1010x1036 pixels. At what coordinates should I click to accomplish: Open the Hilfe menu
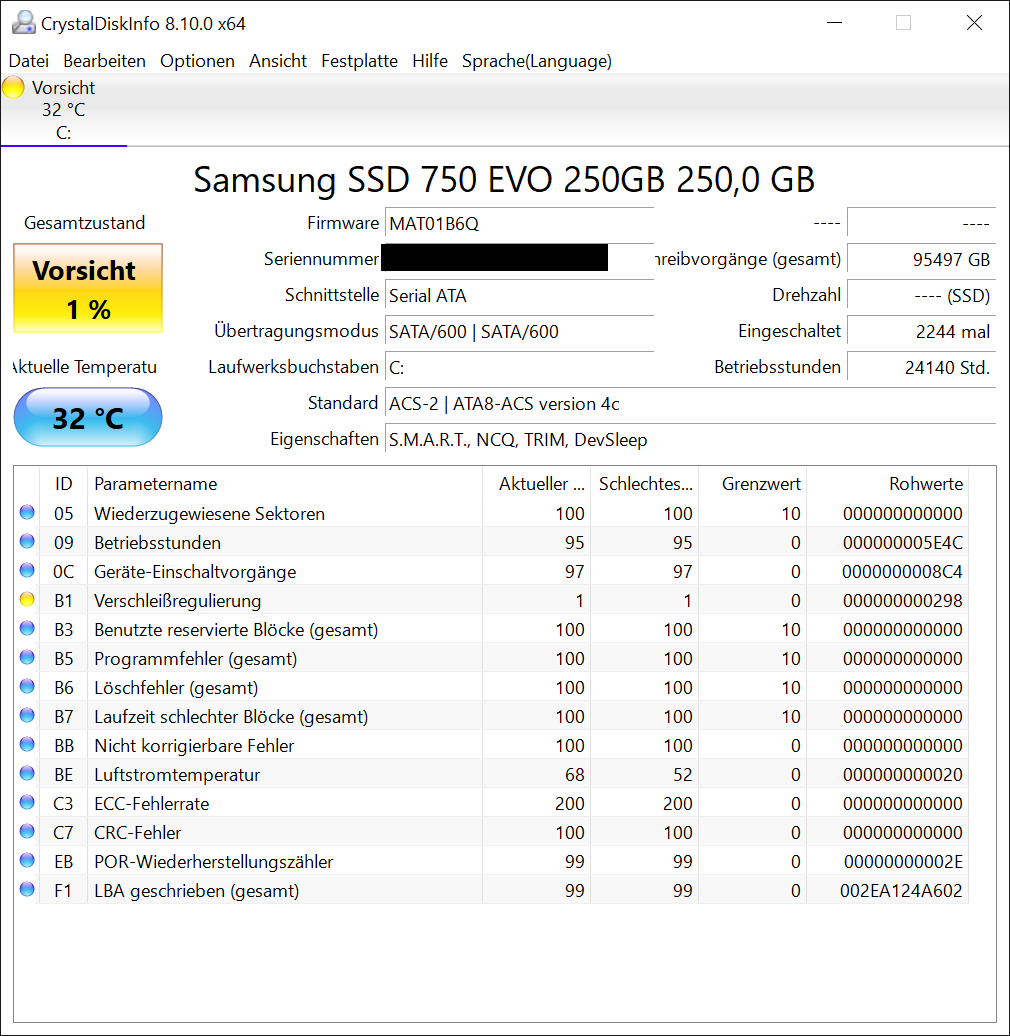[429, 61]
